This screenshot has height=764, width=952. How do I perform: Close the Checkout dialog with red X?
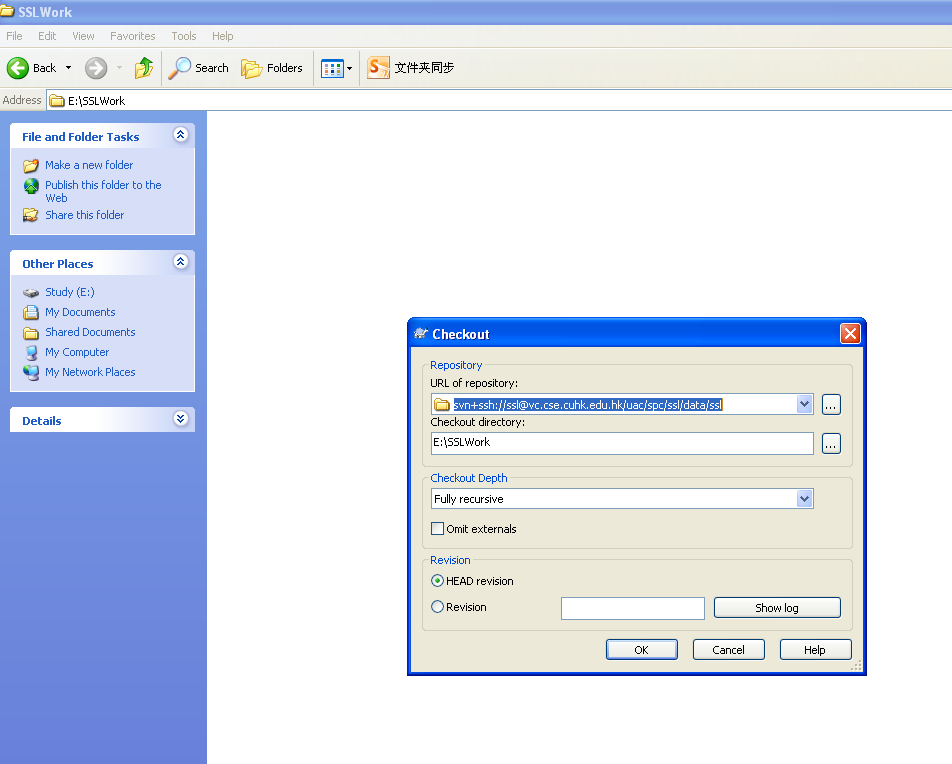(850, 333)
